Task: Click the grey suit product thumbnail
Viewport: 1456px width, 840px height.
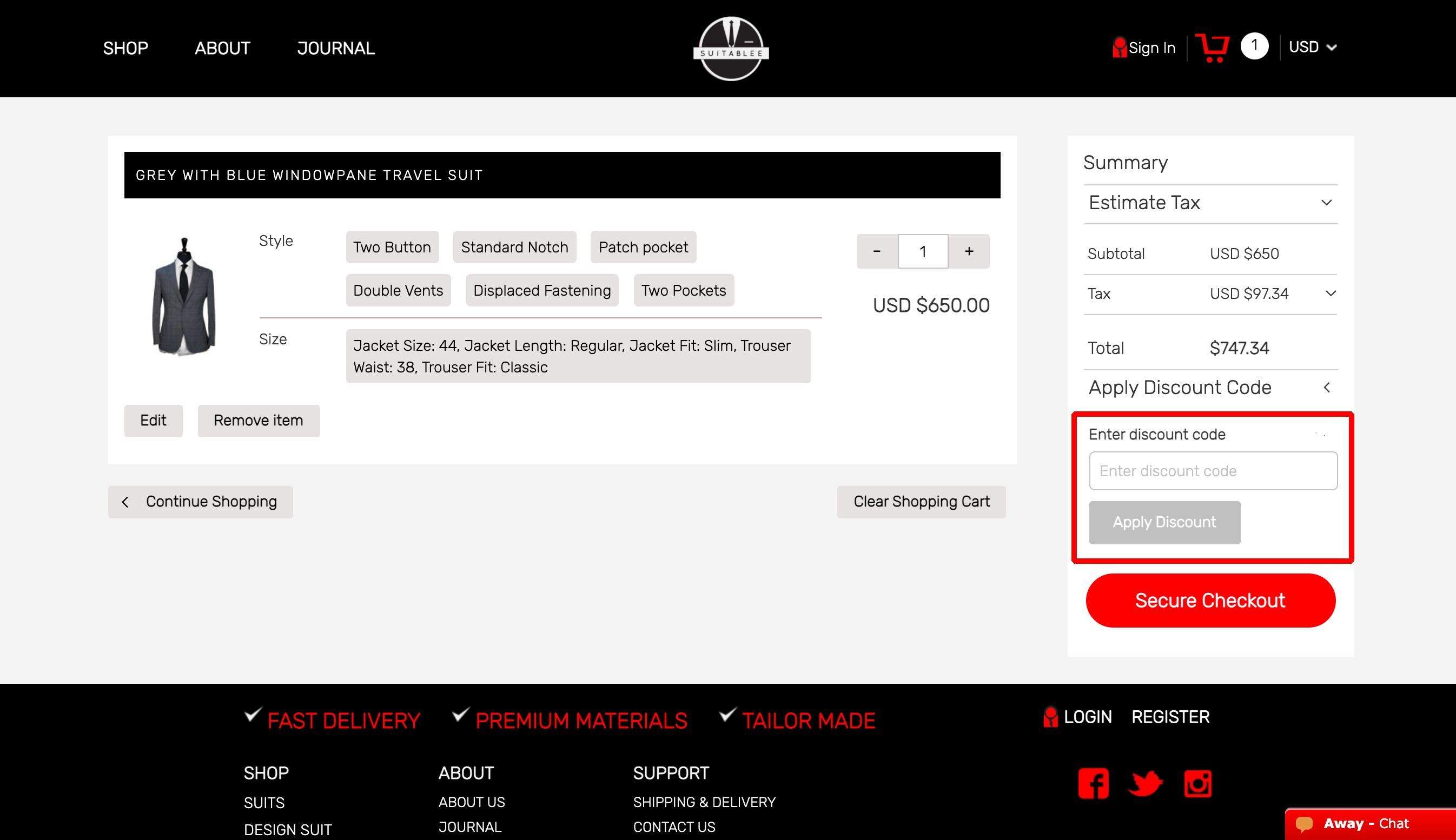Action: coord(183,295)
